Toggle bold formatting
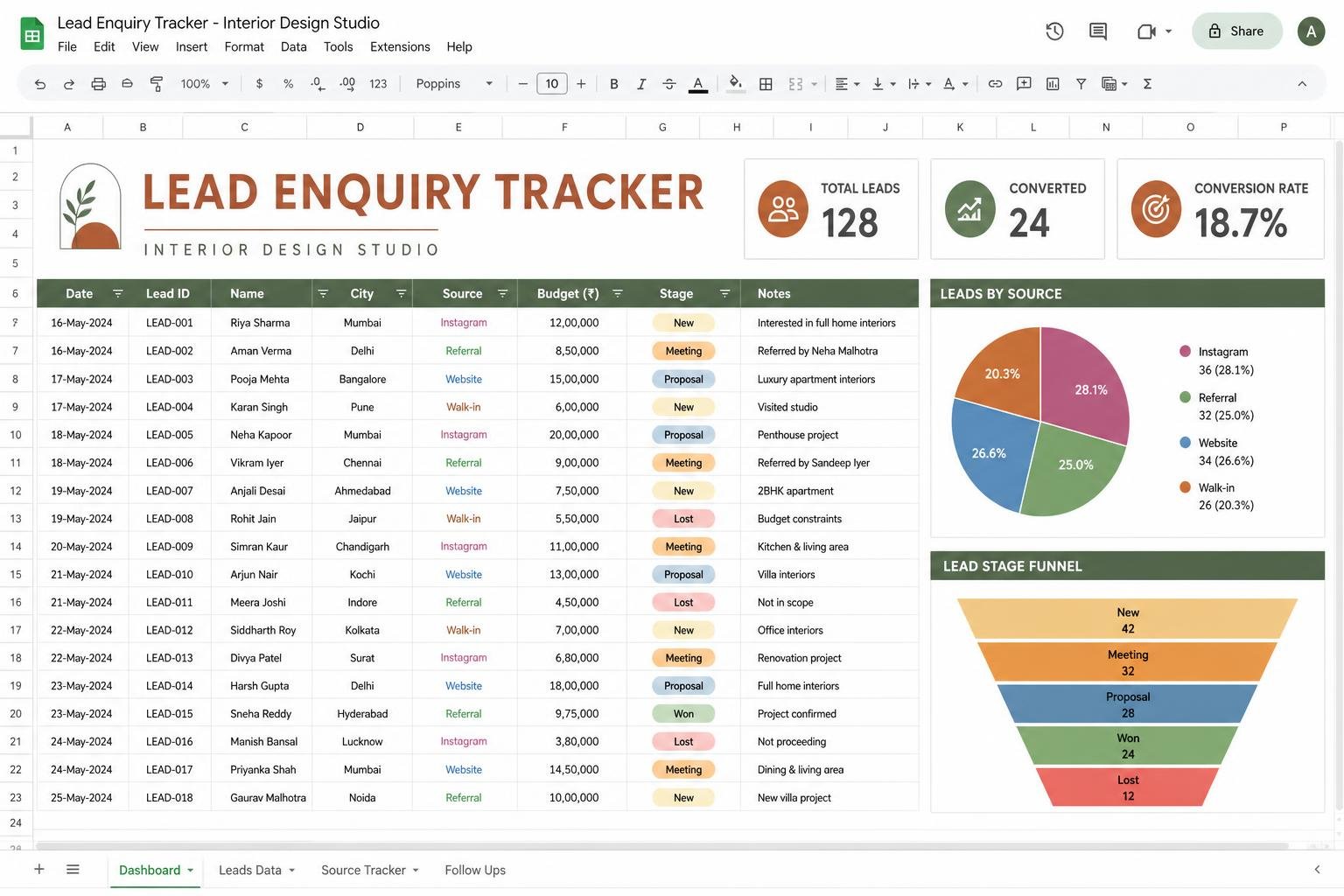The height and width of the screenshot is (896, 1344). click(x=613, y=84)
